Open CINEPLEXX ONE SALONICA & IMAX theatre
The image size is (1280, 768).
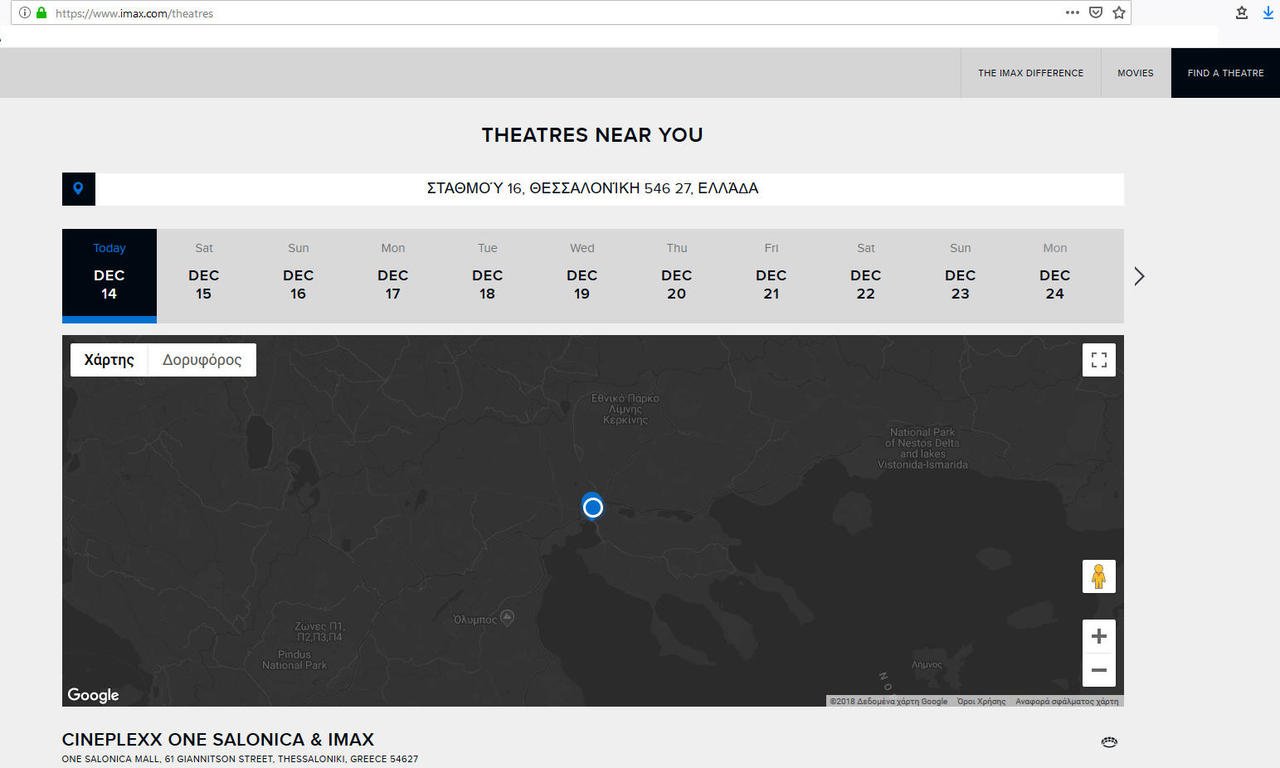(218, 739)
